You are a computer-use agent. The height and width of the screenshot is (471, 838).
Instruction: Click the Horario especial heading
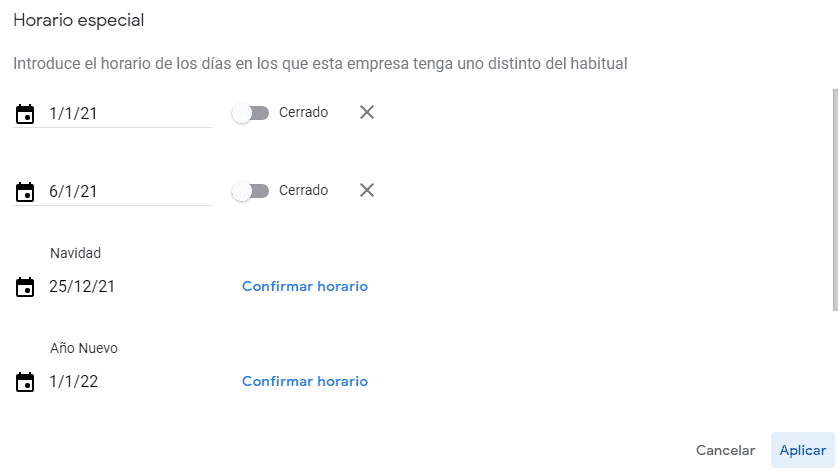77,20
